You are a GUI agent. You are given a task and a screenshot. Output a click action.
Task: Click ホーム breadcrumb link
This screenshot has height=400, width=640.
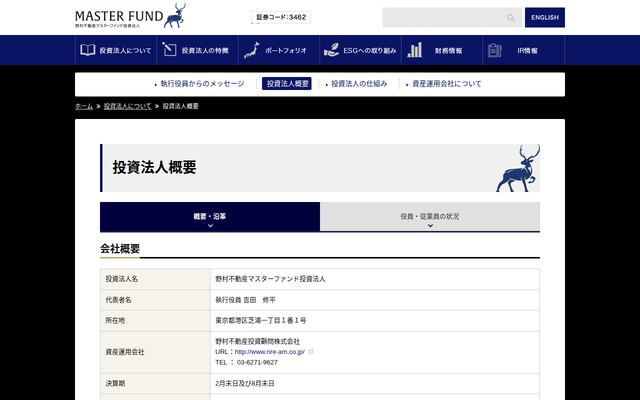click(84, 106)
